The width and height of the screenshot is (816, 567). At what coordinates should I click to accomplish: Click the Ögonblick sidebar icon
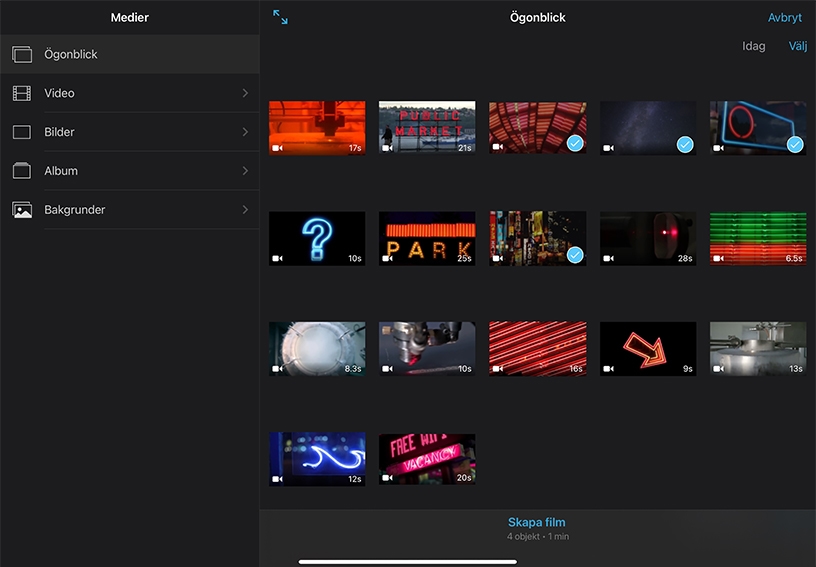coord(22,54)
